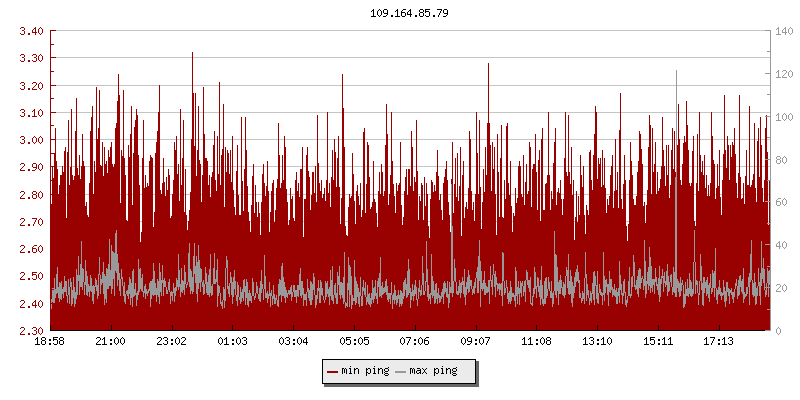Click the 20 right axis value

pyautogui.click(x=780, y=288)
